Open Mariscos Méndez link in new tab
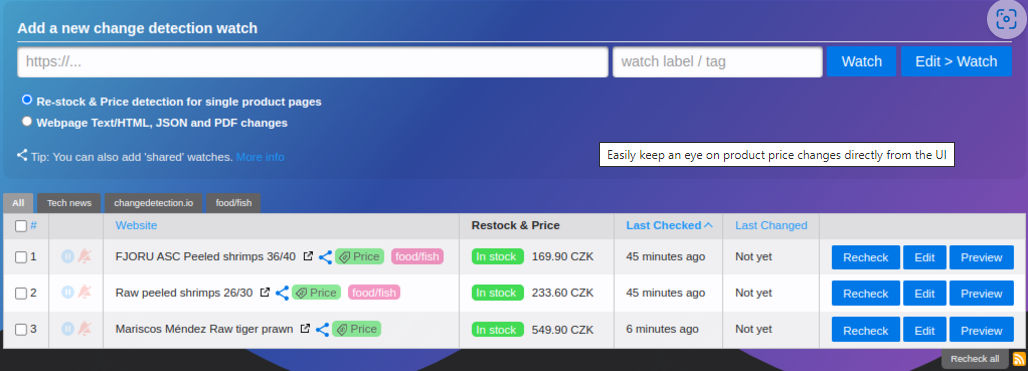The image size is (1028, 371). tap(305, 329)
